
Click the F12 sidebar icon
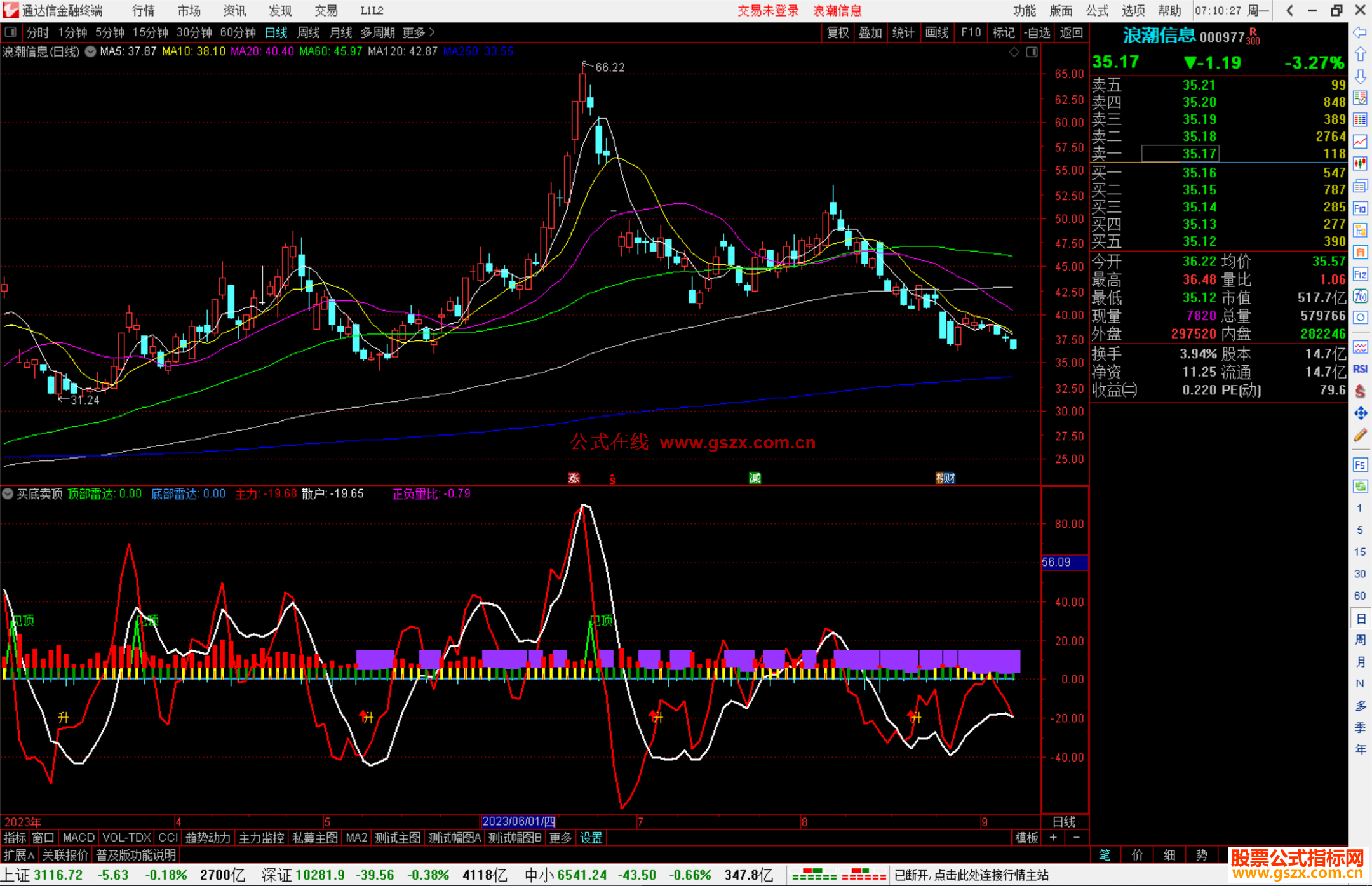pos(1360,274)
